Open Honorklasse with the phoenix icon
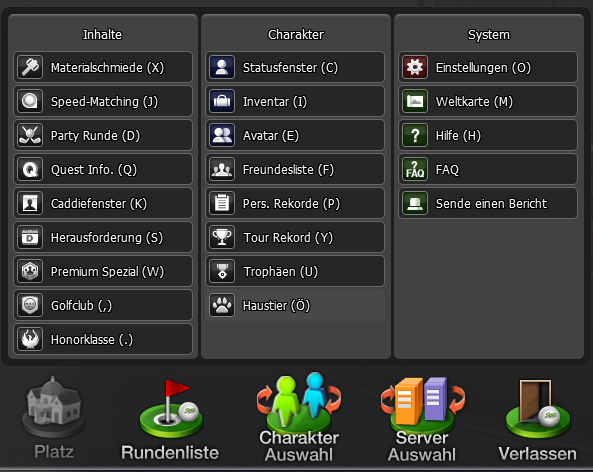The width and height of the screenshot is (593, 472). [x=30, y=339]
